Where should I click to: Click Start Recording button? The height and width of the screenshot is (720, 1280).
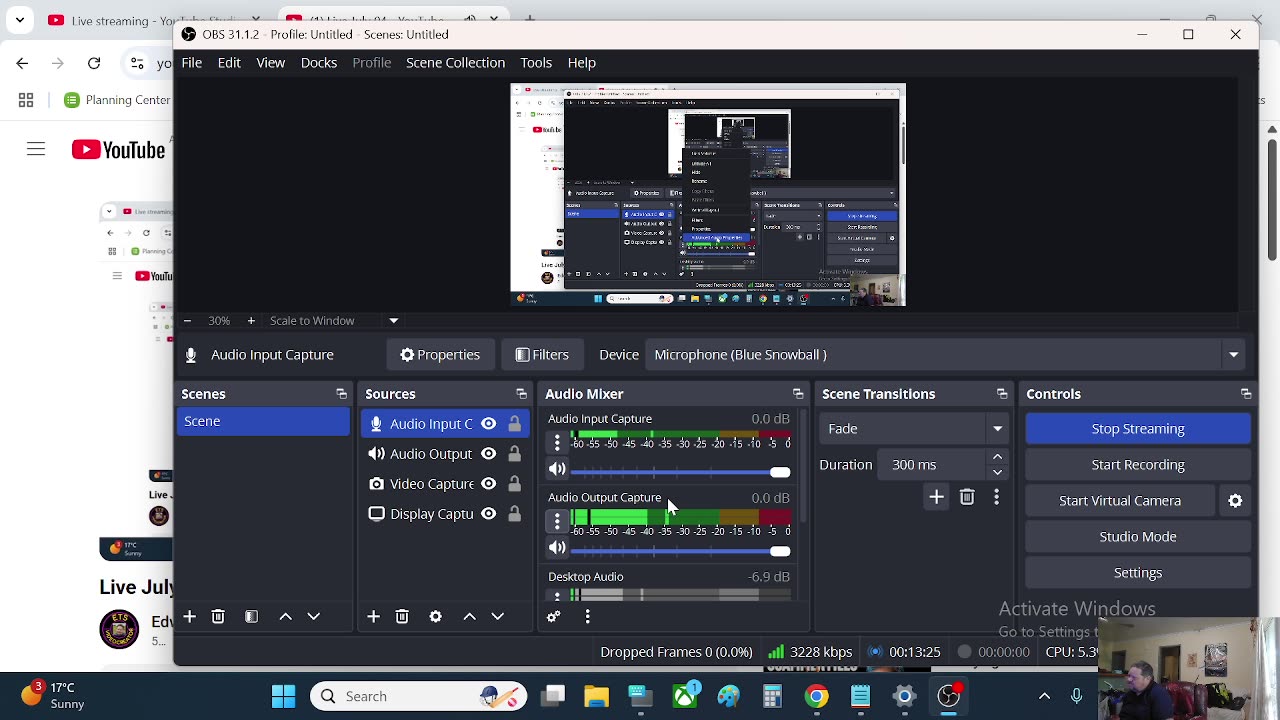(1138, 465)
